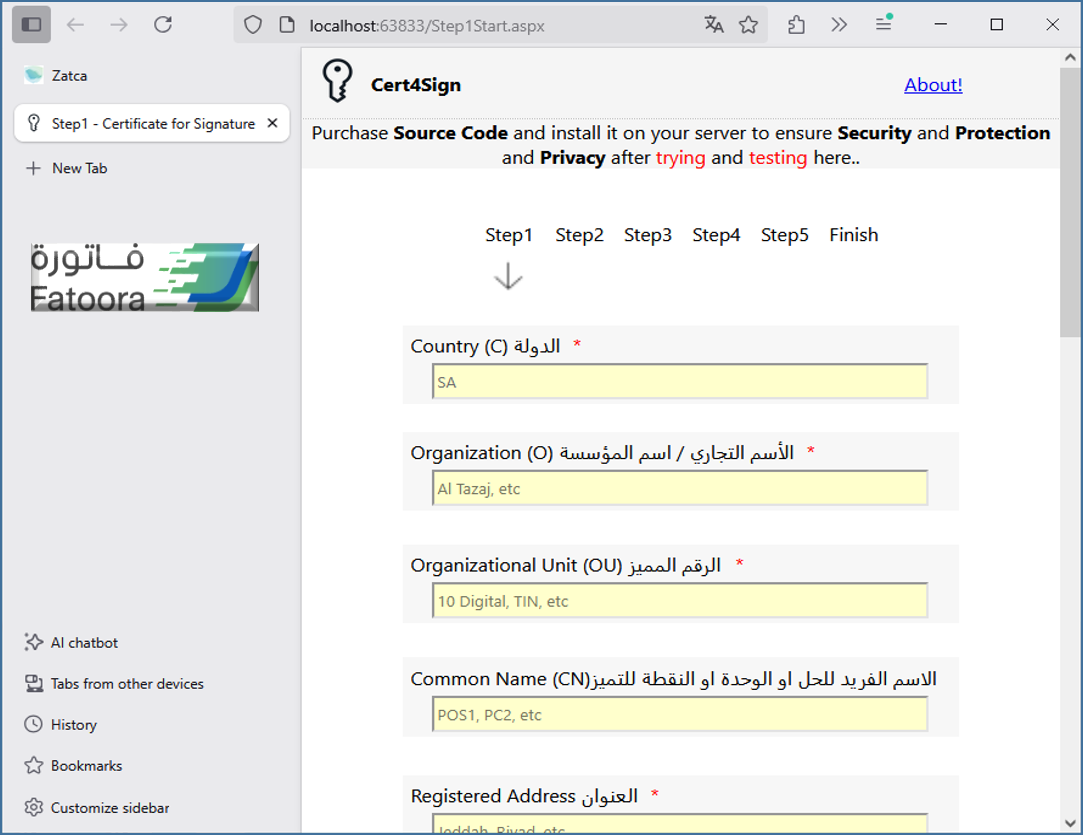Image resolution: width=1083 pixels, height=835 pixels.
Task: Switch to the Zatca tab
Action: click(70, 75)
